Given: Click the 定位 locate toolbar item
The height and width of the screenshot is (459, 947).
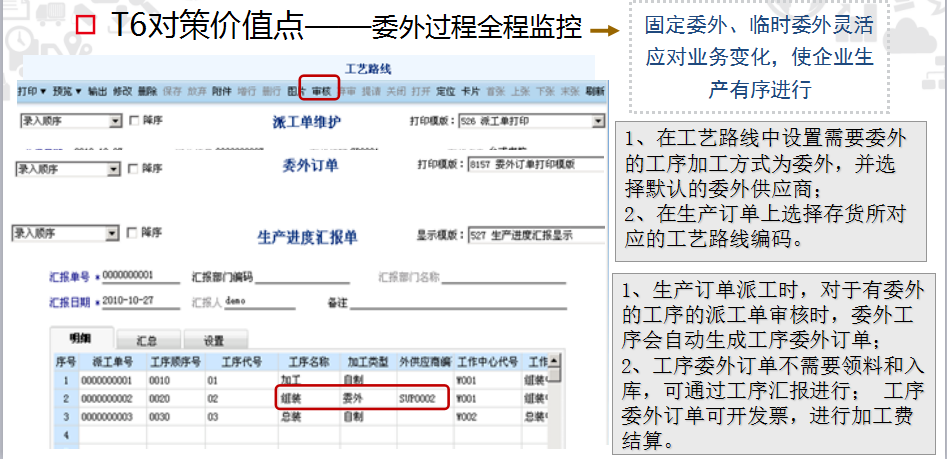Looking at the screenshot, I should coord(446,92).
